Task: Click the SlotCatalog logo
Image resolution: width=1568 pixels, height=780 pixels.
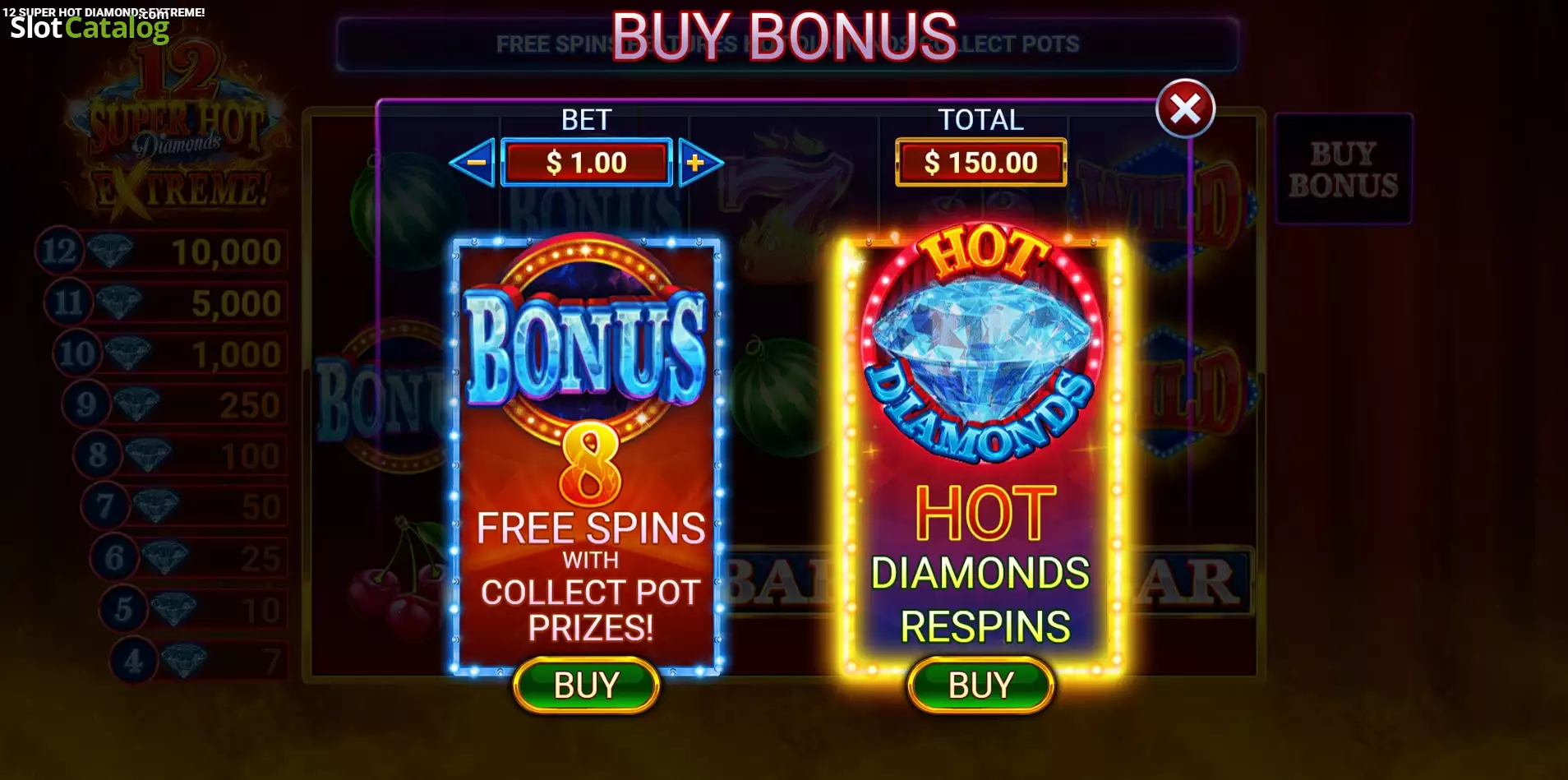Action: [x=90, y=28]
